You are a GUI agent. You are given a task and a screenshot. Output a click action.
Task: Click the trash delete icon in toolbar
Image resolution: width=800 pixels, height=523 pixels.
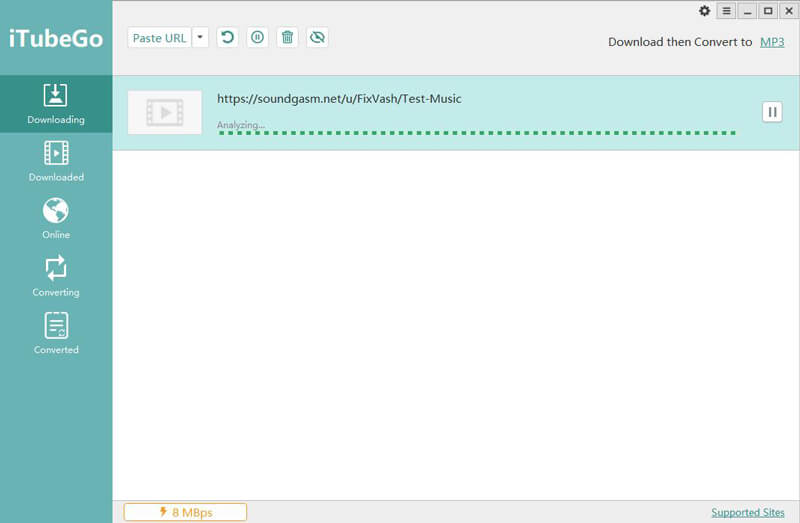point(288,37)
